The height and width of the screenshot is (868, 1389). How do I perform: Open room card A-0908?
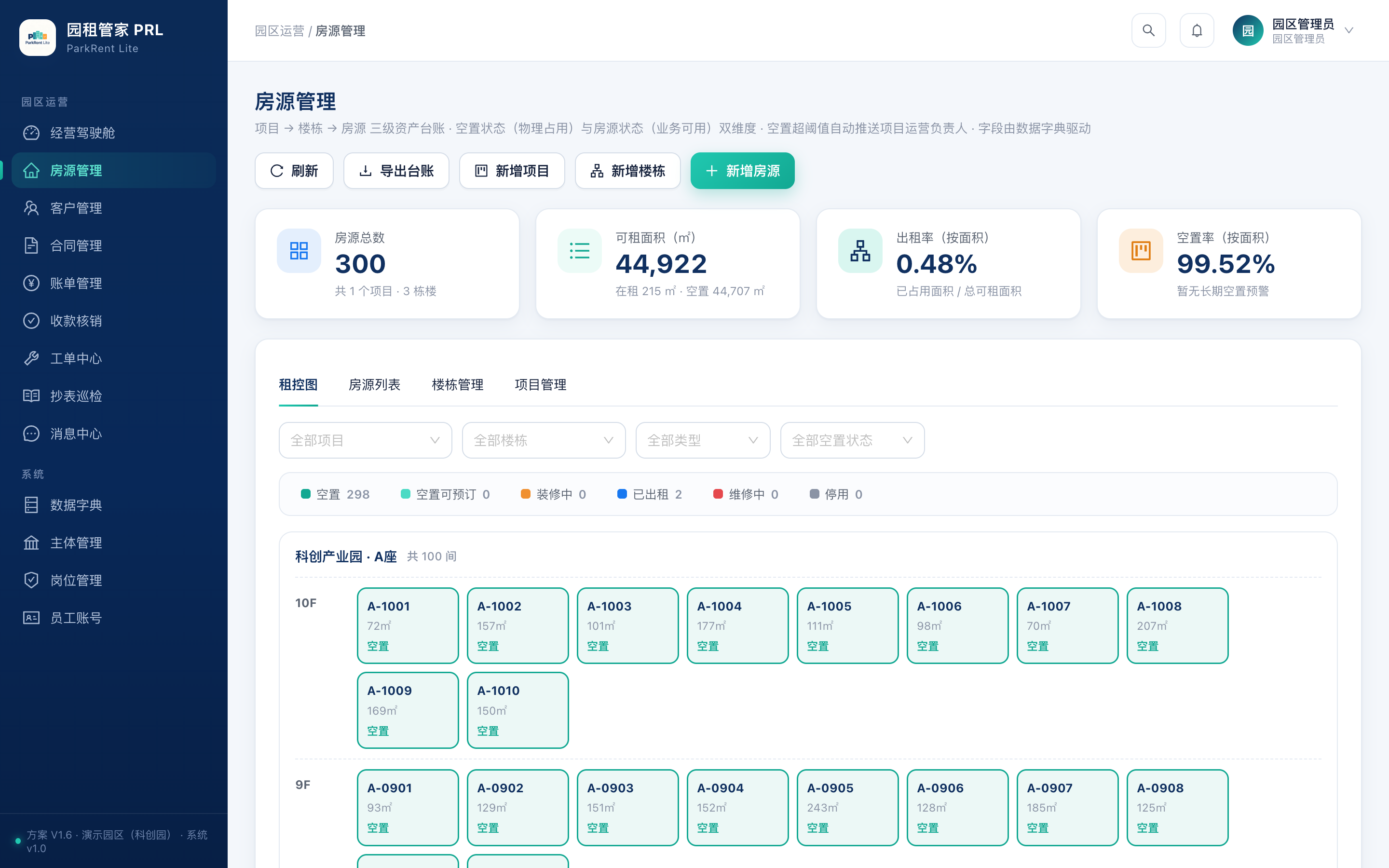(1178, 808)
